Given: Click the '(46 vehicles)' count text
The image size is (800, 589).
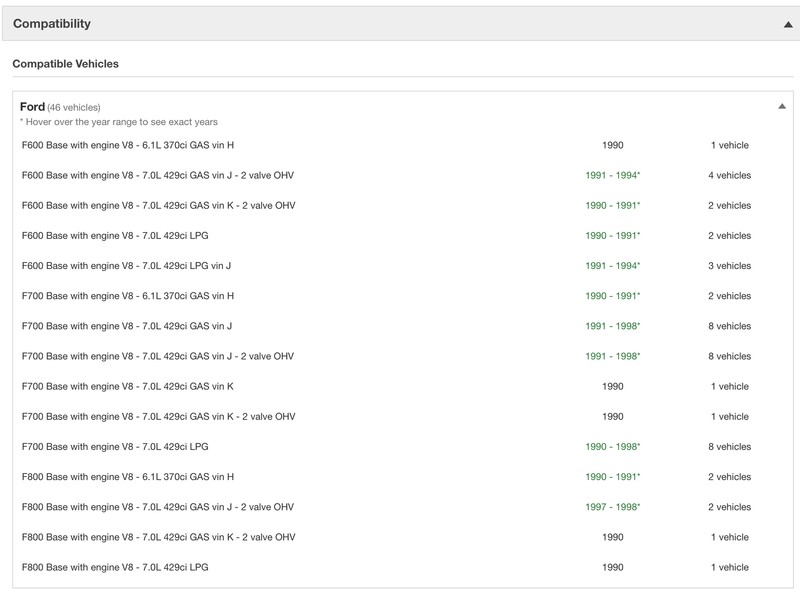Looking at the screenshot, I should (x=74, y=108).
